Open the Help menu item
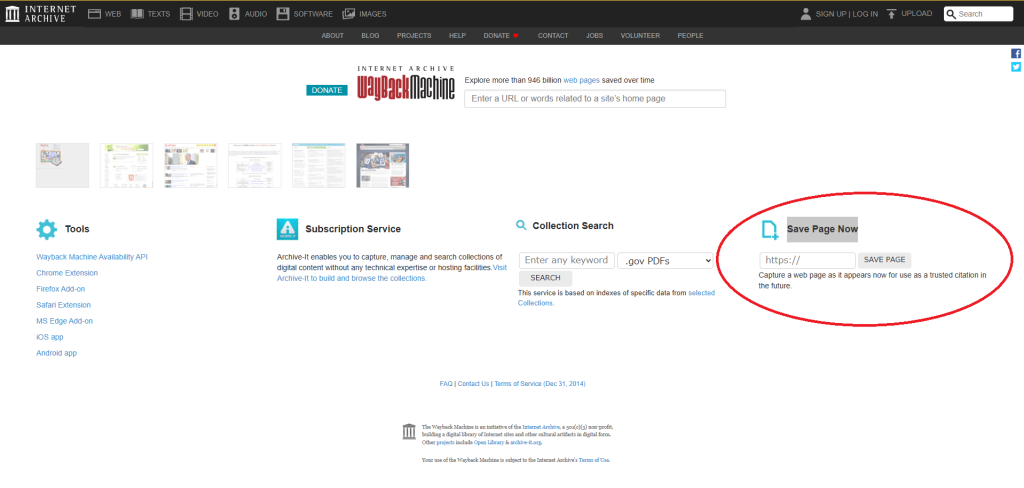This screenshot has width=1024, height=488. pyautogui.click(x=457, y=36)
